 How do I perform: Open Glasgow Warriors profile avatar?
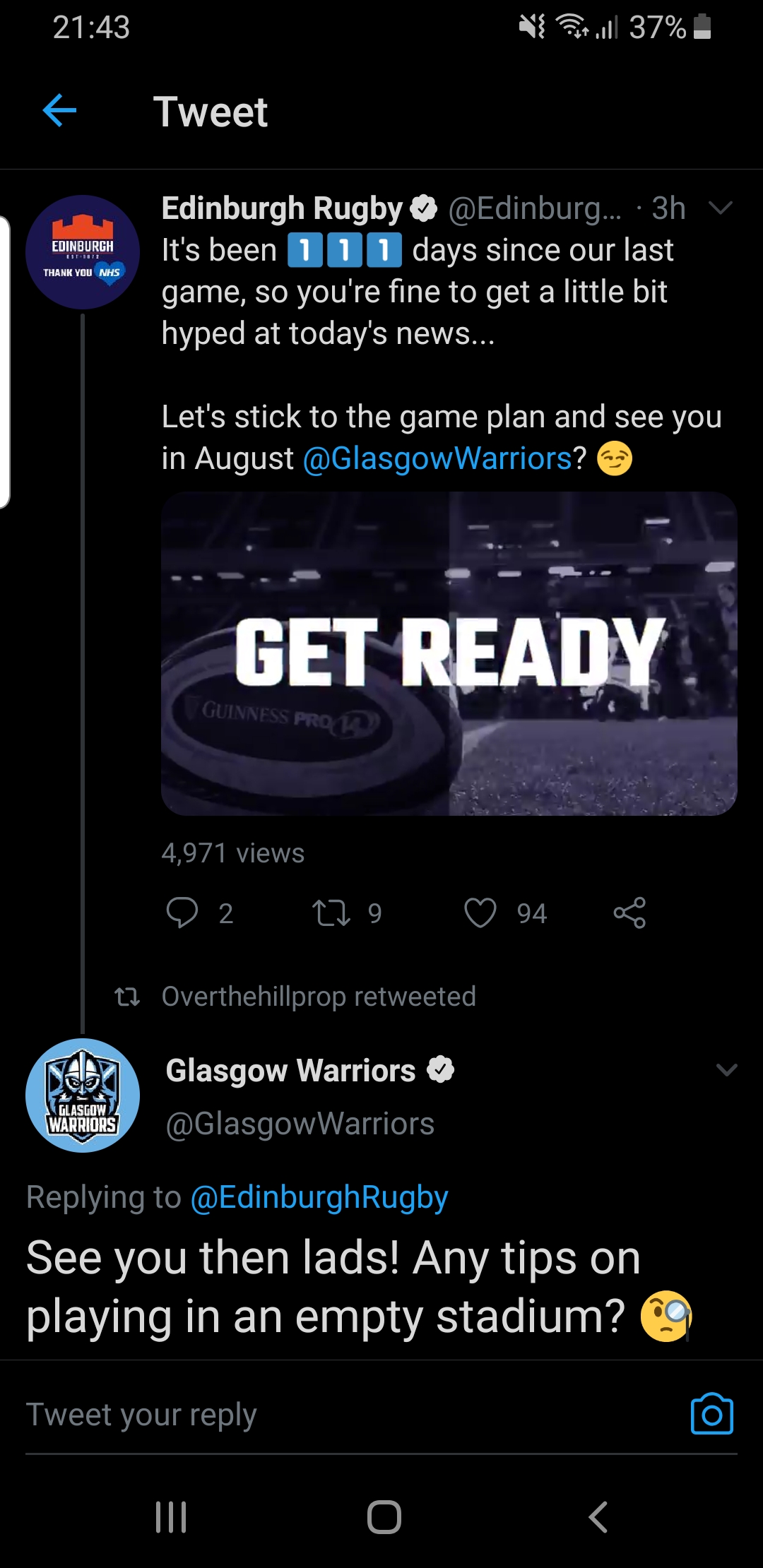(83, 1095)
